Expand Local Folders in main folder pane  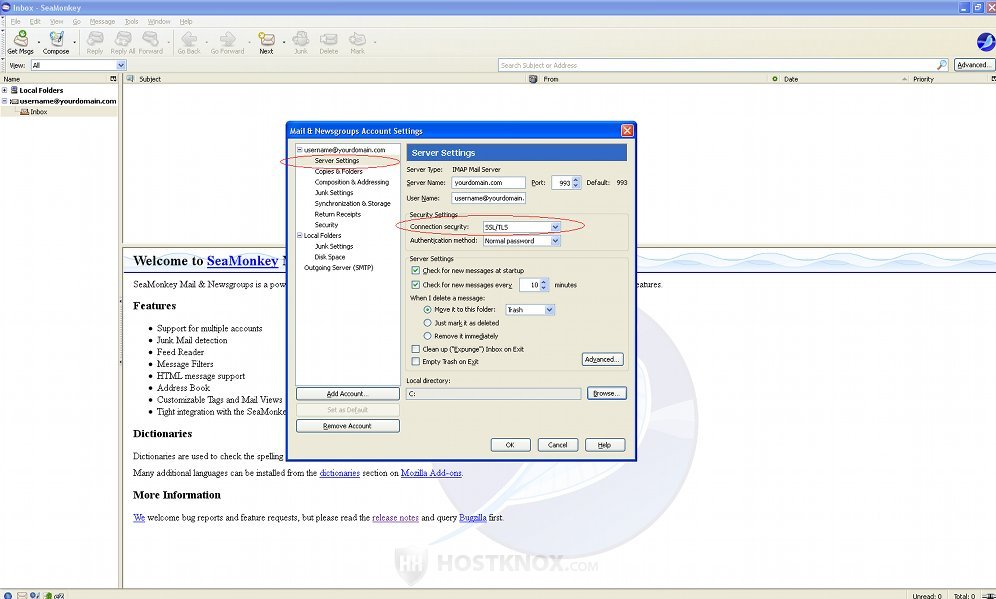(4, 90)
